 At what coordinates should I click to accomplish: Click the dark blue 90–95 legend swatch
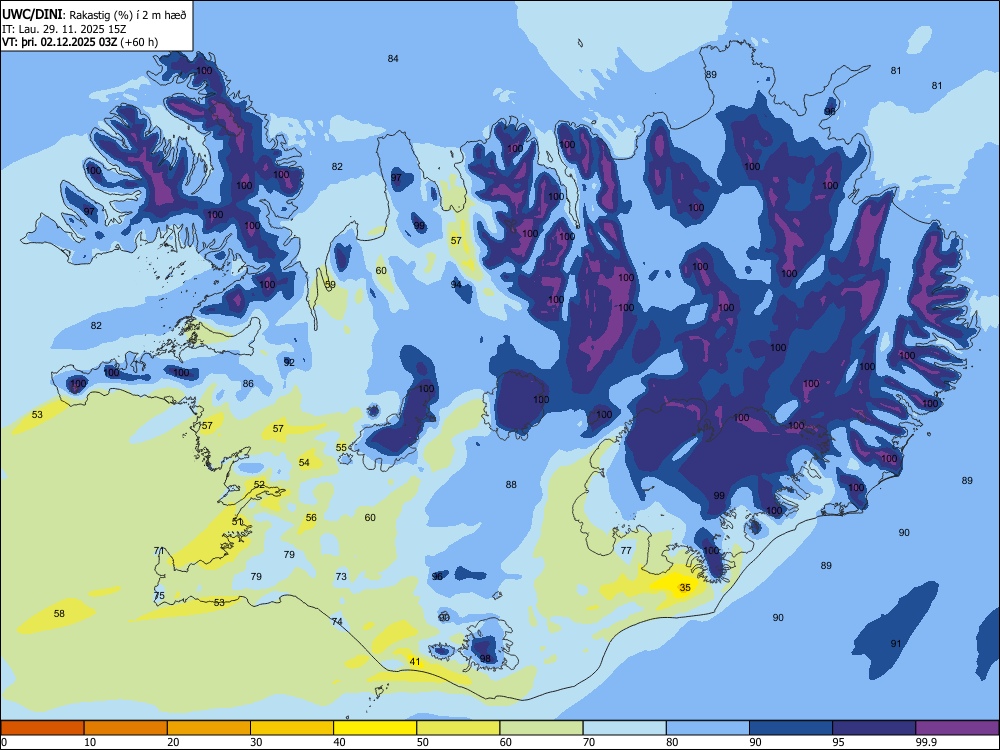coord(791,728)
